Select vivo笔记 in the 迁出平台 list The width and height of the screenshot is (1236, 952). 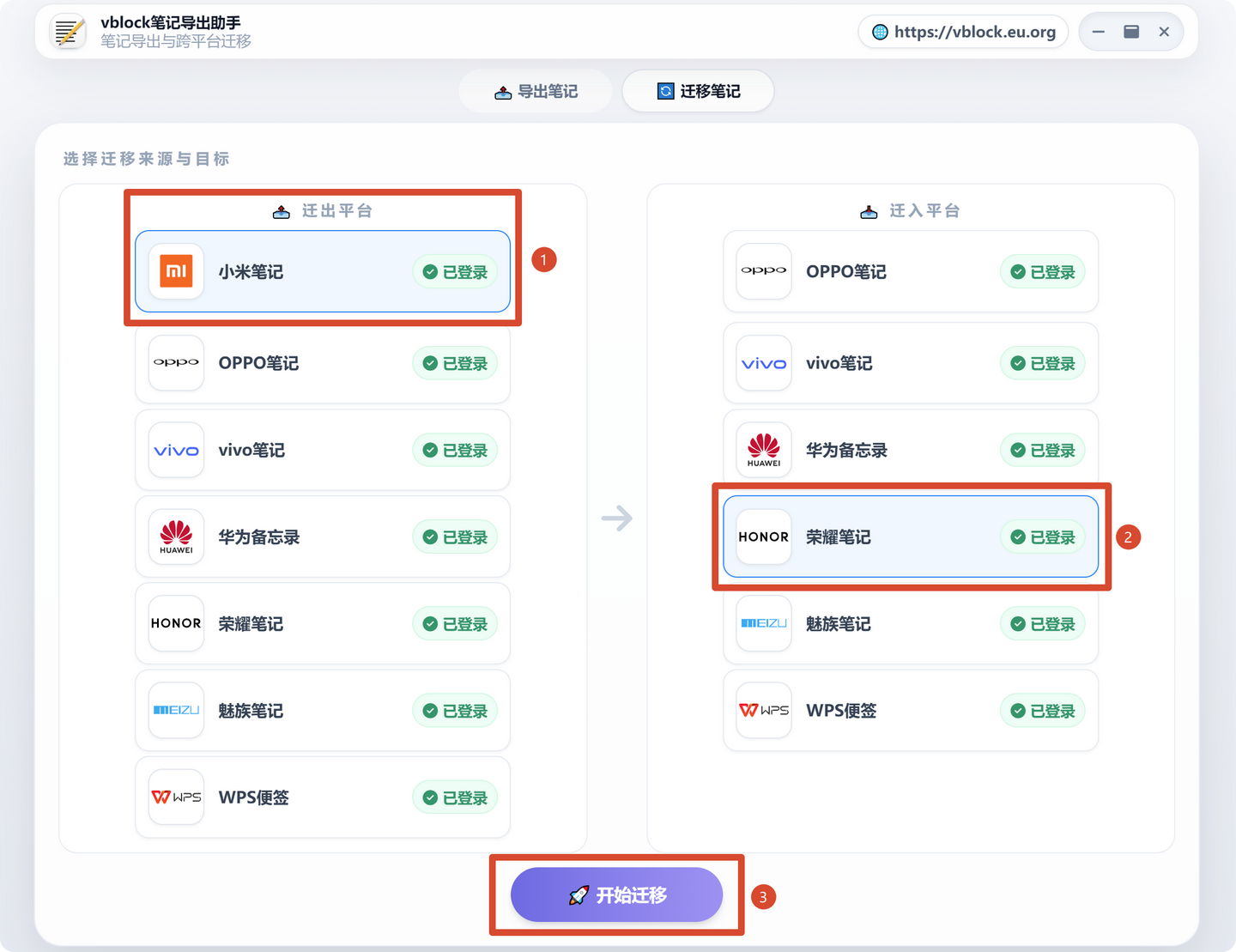tap(323, 450)
